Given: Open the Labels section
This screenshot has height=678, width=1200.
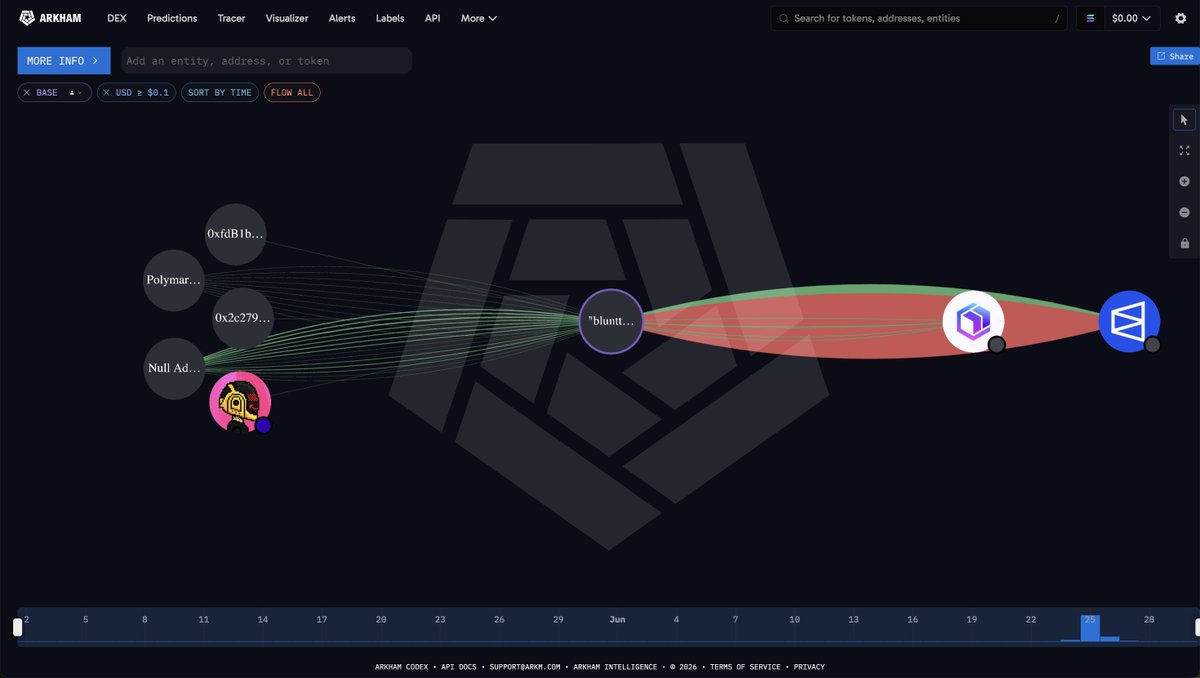Looking at the screenshot, I should pos(390,18).
